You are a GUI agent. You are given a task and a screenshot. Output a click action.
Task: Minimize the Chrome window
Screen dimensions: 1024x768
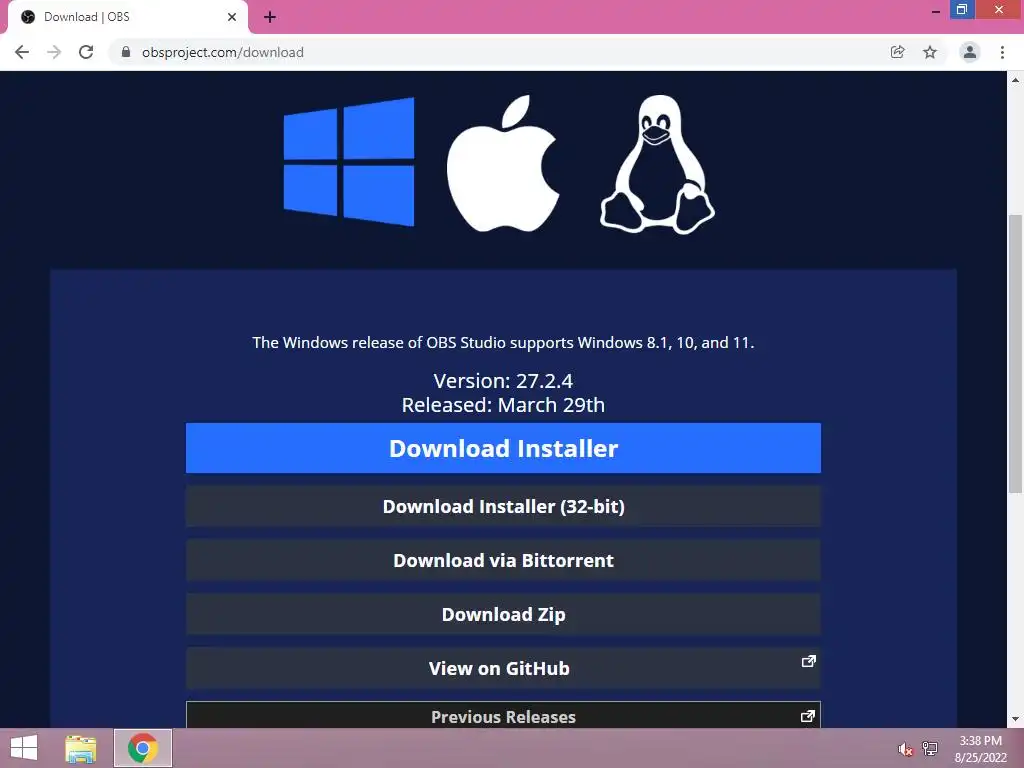tap(936, 10)
